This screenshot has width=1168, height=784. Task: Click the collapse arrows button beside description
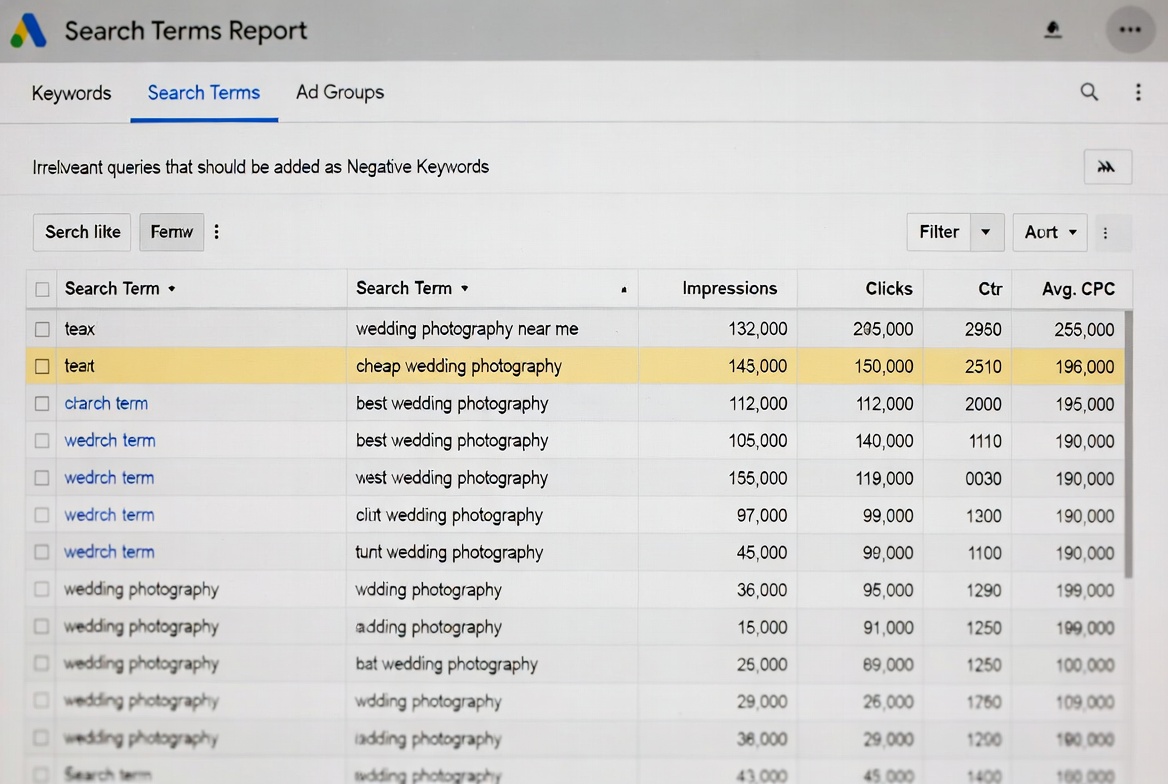[x=1107, y=167]
